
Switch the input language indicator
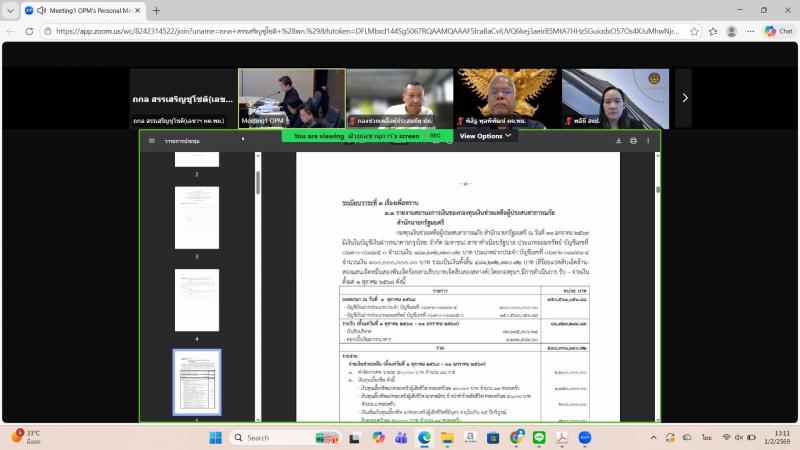point(707,438)
